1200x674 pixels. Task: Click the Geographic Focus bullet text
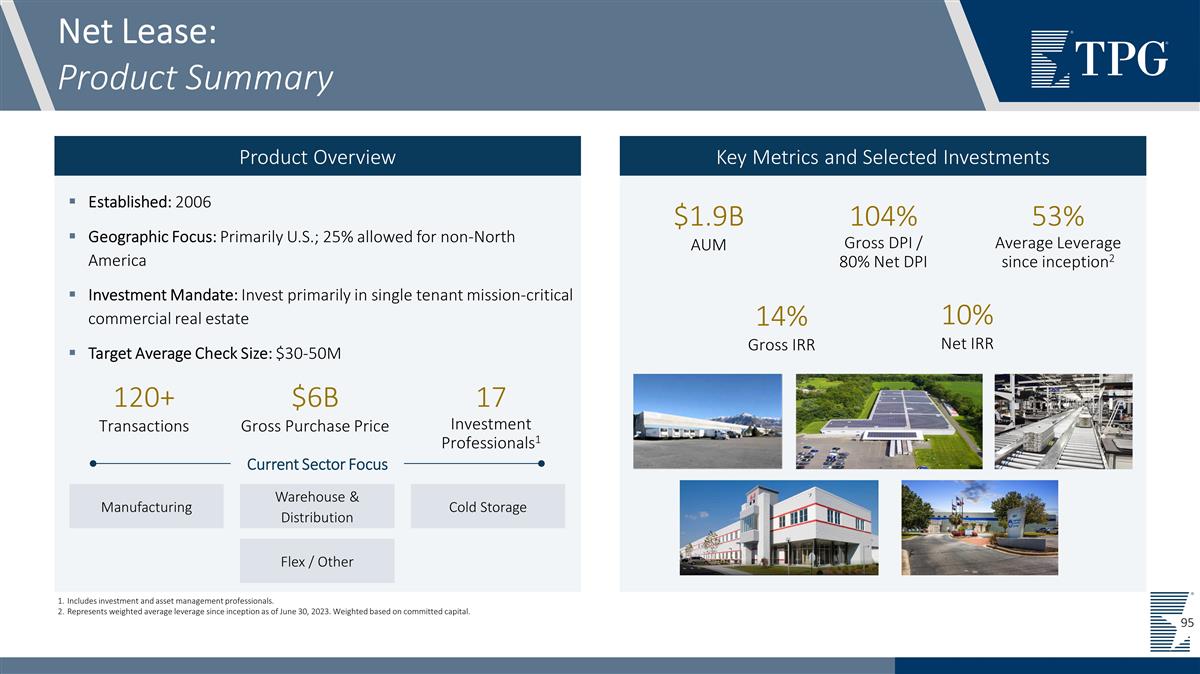pos(302,249)
